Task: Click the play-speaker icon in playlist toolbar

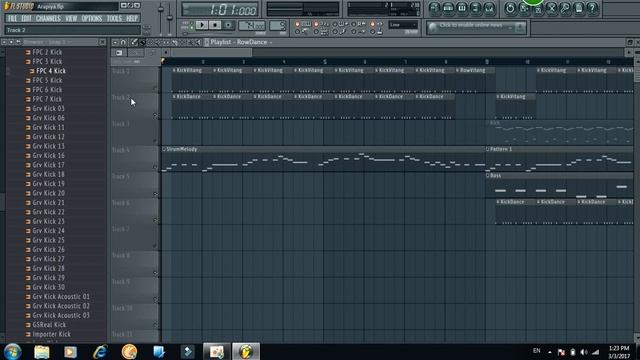Action: tap(198, 42)
